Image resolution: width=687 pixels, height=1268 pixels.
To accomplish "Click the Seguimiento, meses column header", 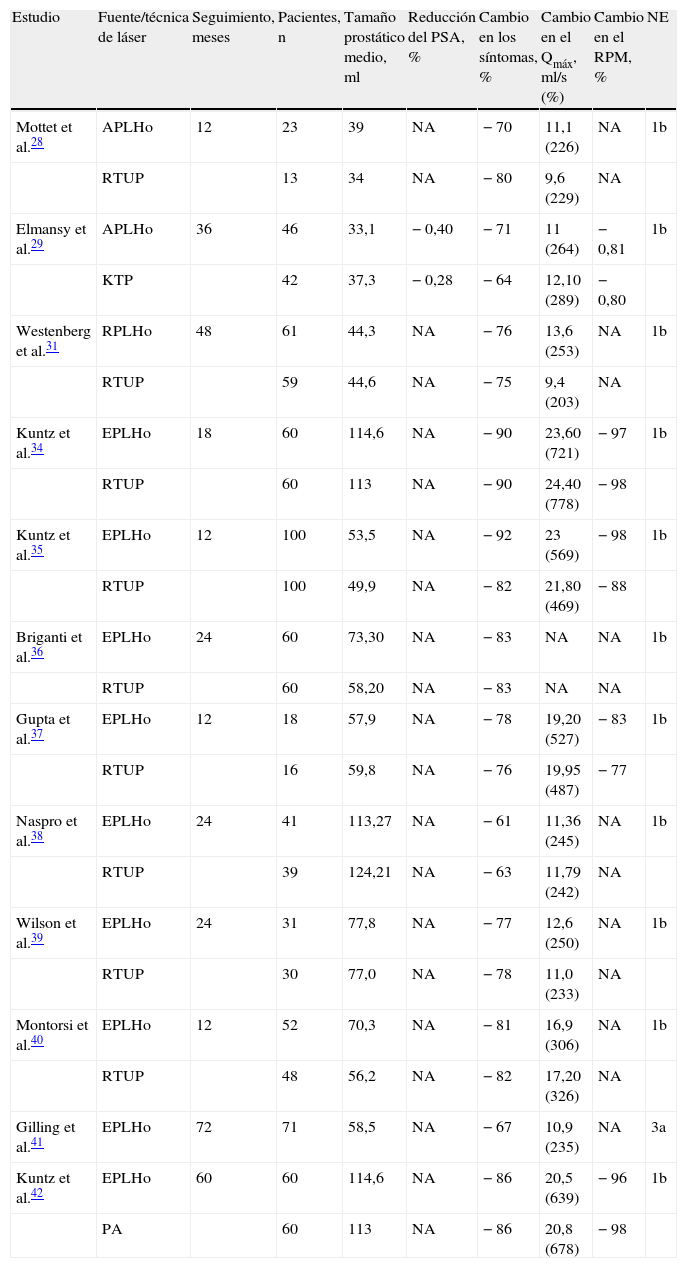I will tap(231, 28).
